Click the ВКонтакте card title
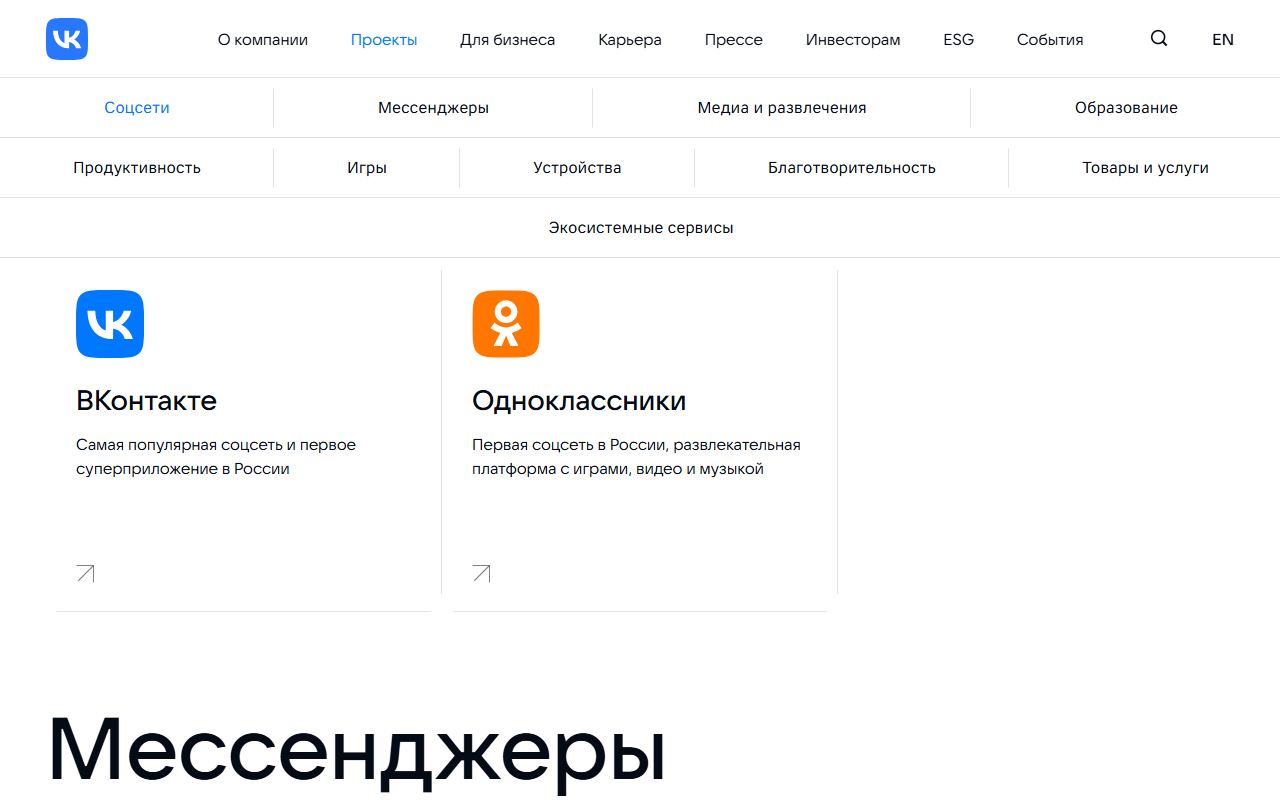This screenshot has height=800, width=1280. [146, 401]
